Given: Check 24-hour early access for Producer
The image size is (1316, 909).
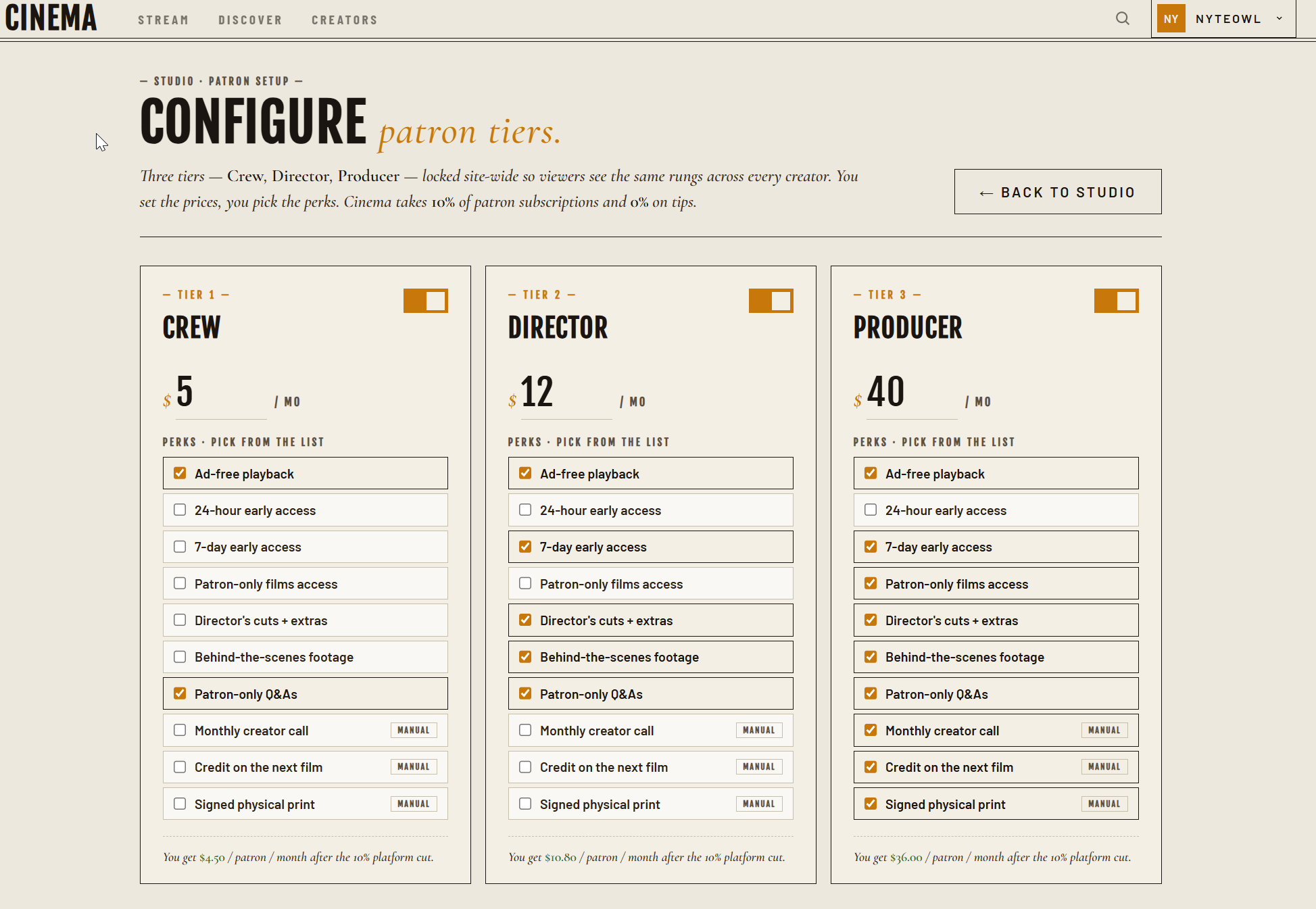Looking at the screenshot, I should (x=871, y=510).
